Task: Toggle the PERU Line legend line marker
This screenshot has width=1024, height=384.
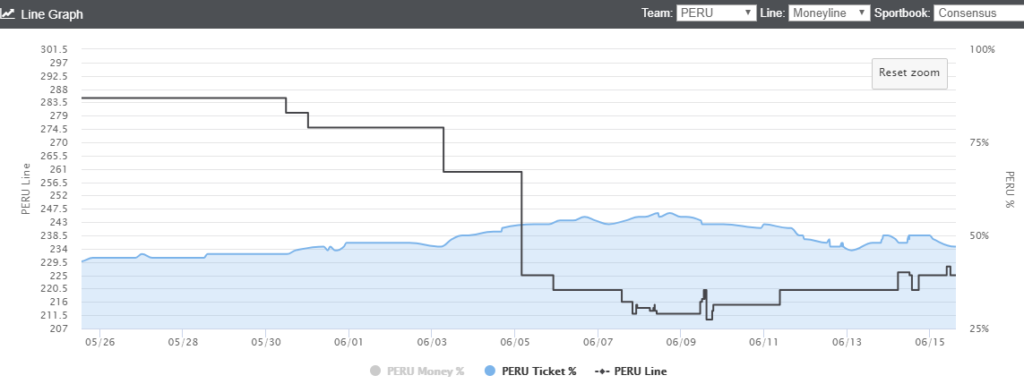Action: tap(601, 371)
